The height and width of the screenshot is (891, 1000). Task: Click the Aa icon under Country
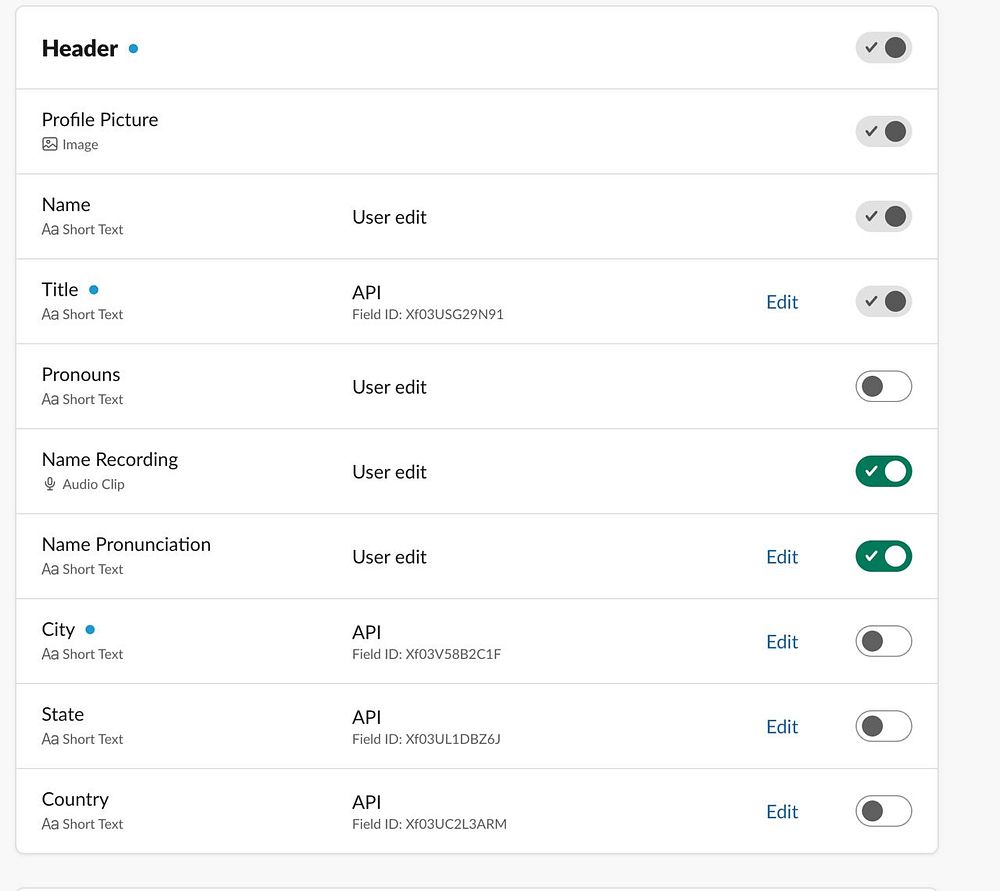50,825
